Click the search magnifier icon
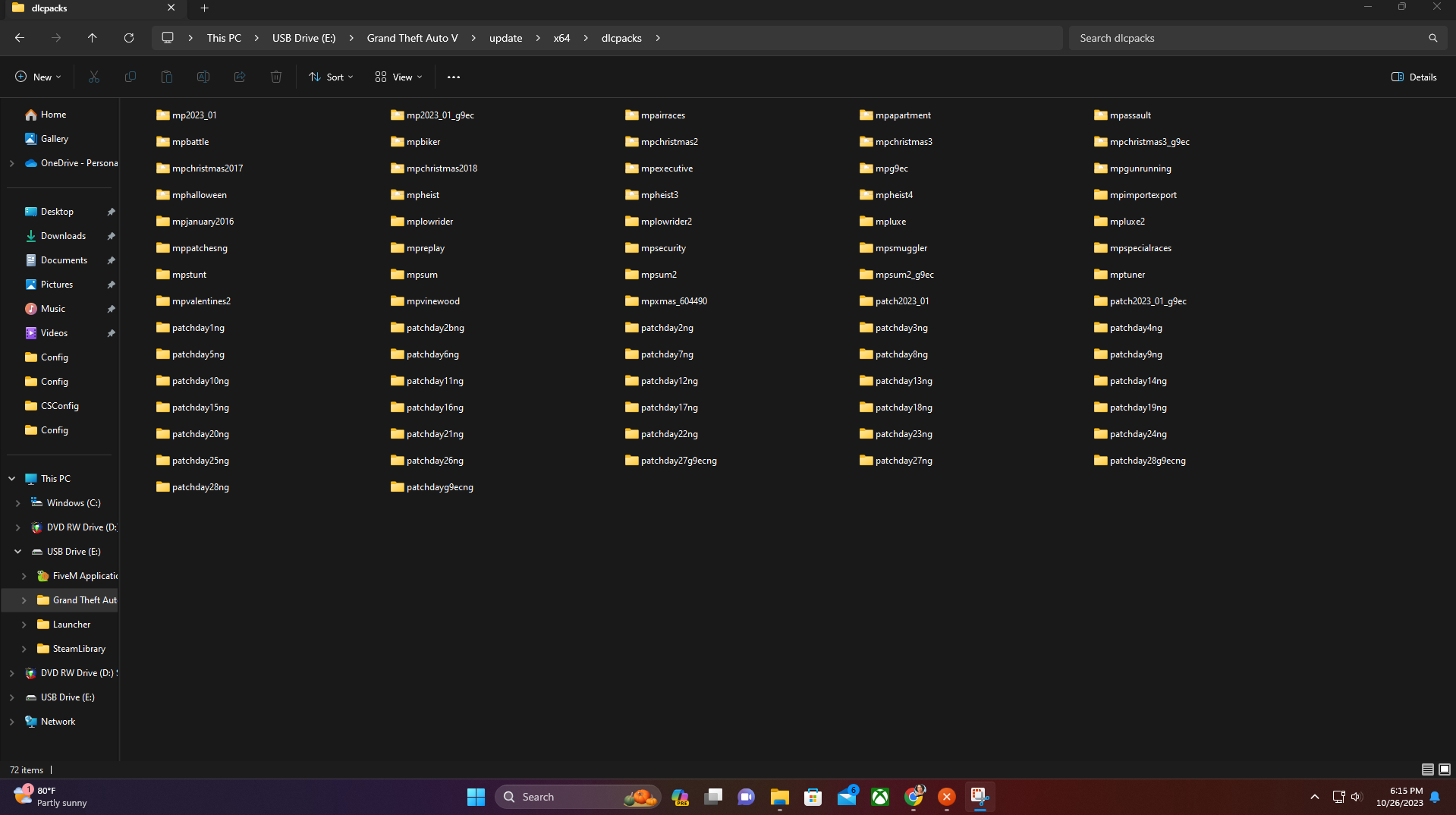Viewport: 1456px width, 815px height. point(1432,38)
